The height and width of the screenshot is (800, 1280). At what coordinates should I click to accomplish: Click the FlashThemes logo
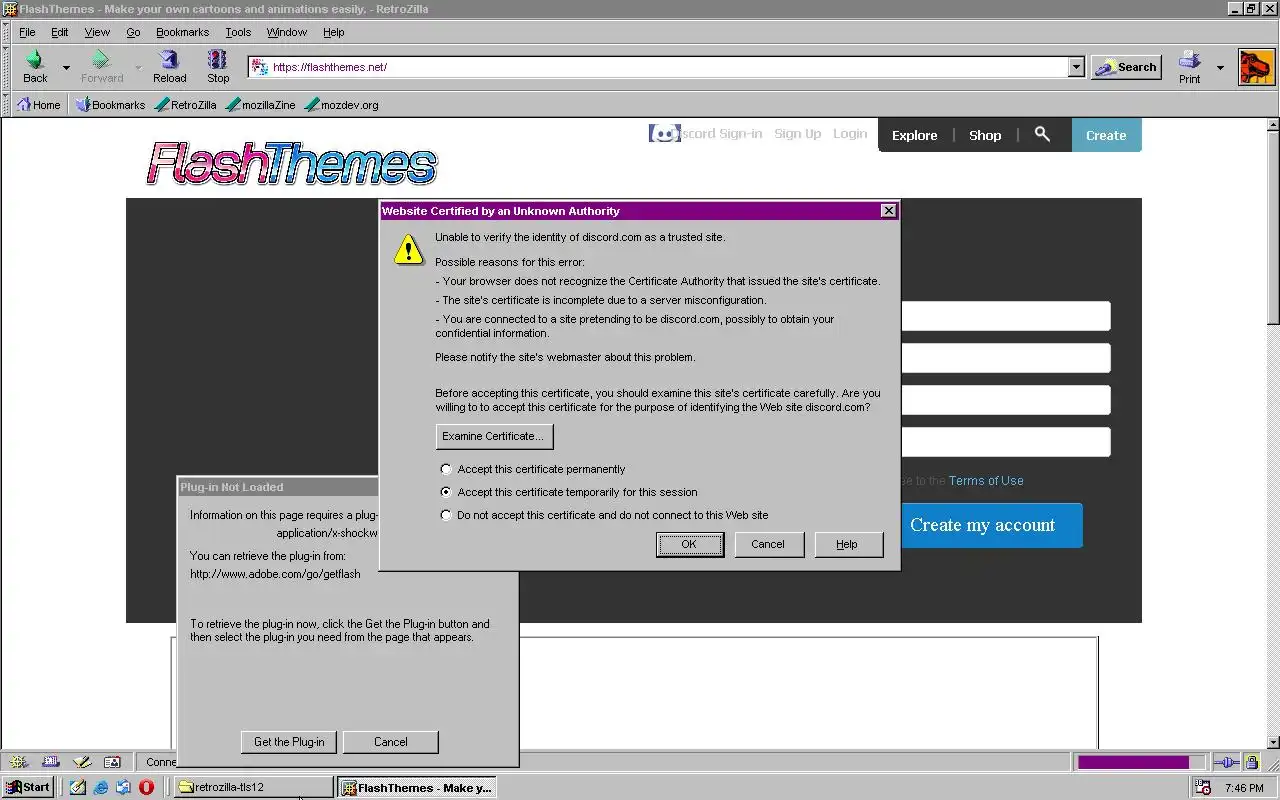(x=292, y=163)
